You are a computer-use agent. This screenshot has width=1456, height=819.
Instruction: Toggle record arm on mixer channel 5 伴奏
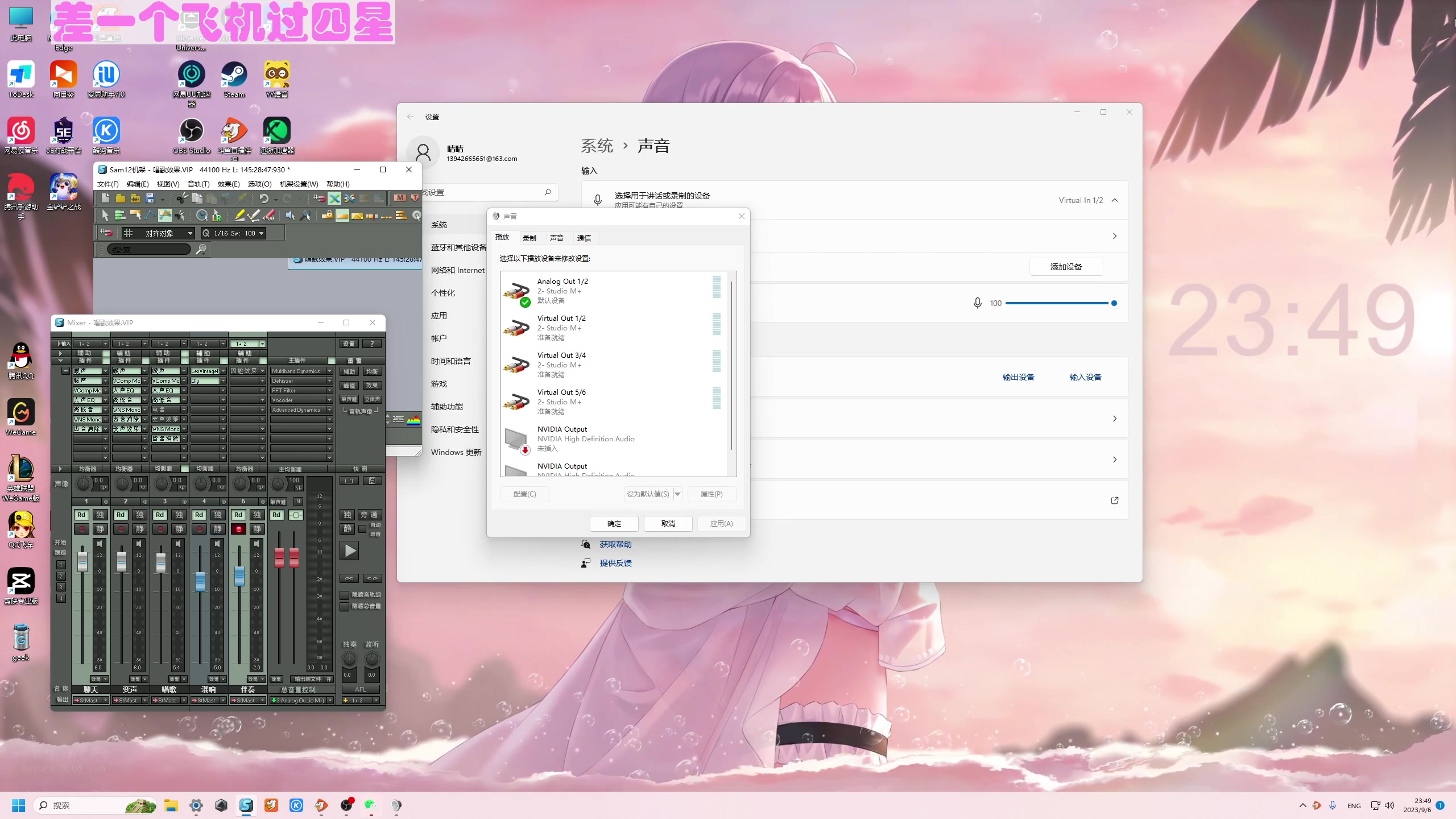point(239,529)
